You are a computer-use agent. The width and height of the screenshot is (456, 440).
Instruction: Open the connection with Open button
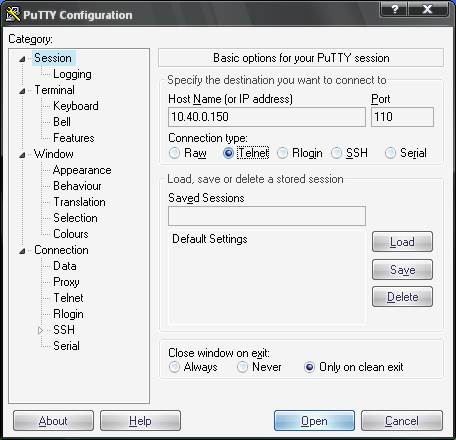point(314,421)
